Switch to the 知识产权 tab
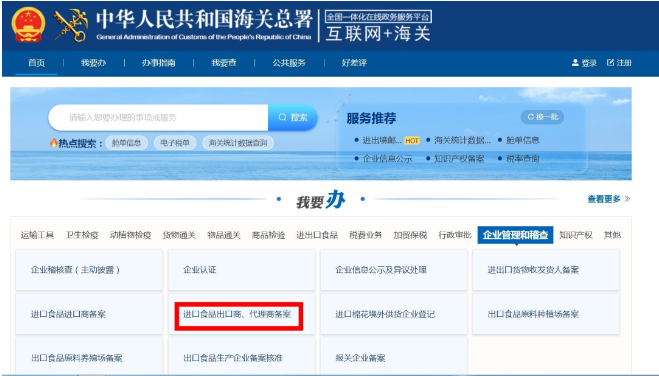 576,235
